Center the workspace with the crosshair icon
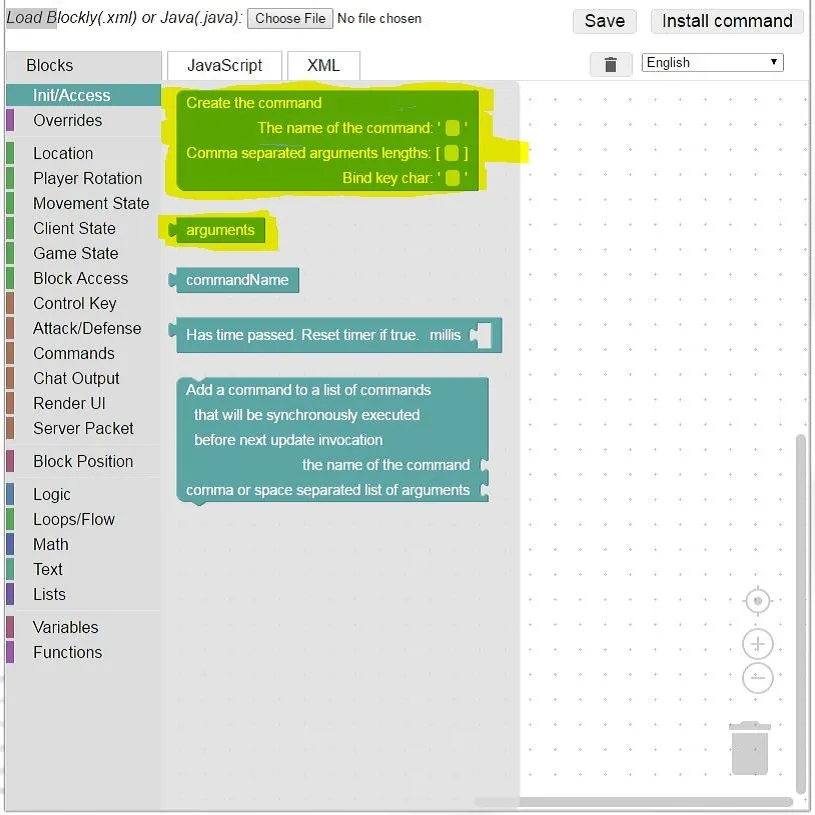Viewport: 815px width, 815px height. [758, 601]
